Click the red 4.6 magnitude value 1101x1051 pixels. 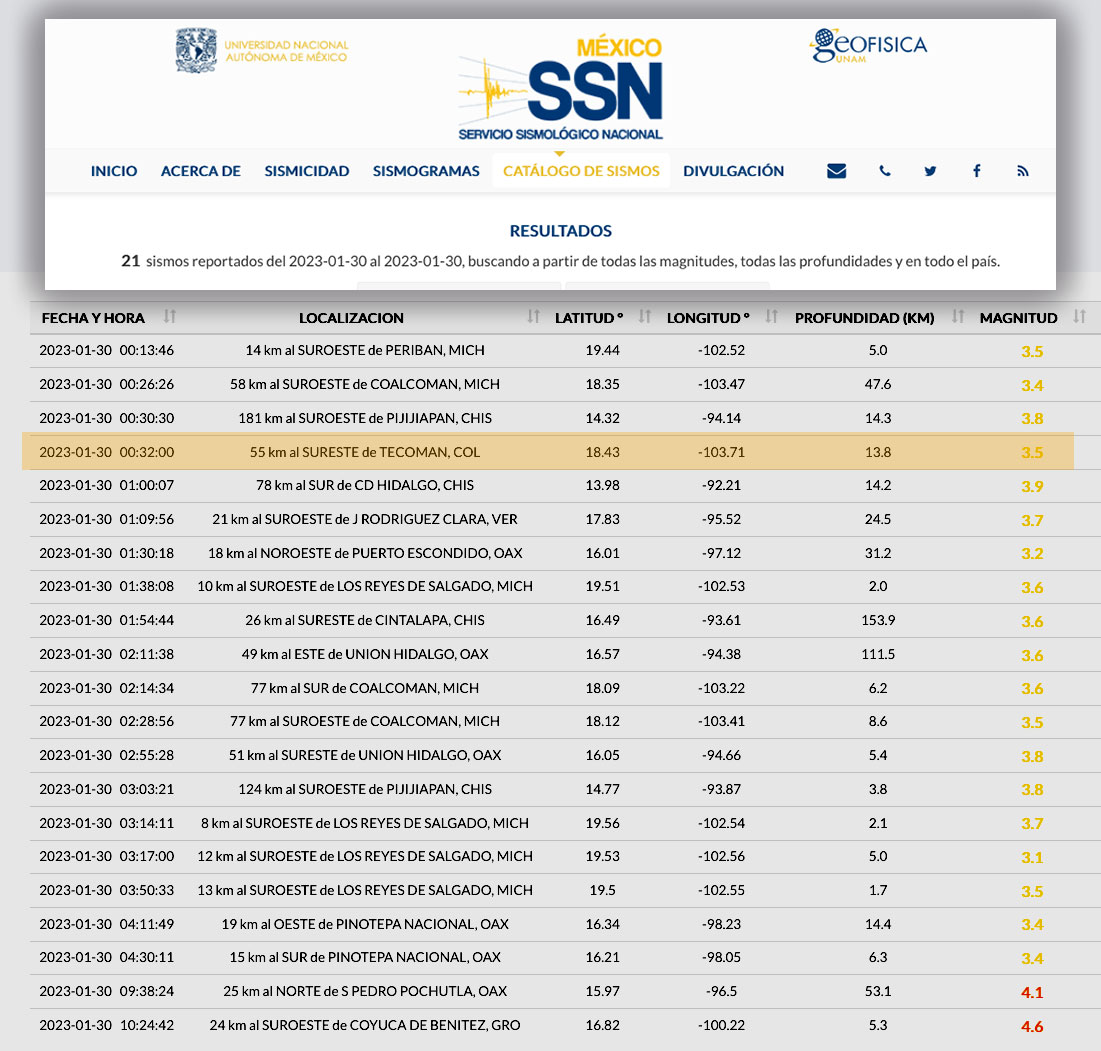click(x=1031, y=1026)
